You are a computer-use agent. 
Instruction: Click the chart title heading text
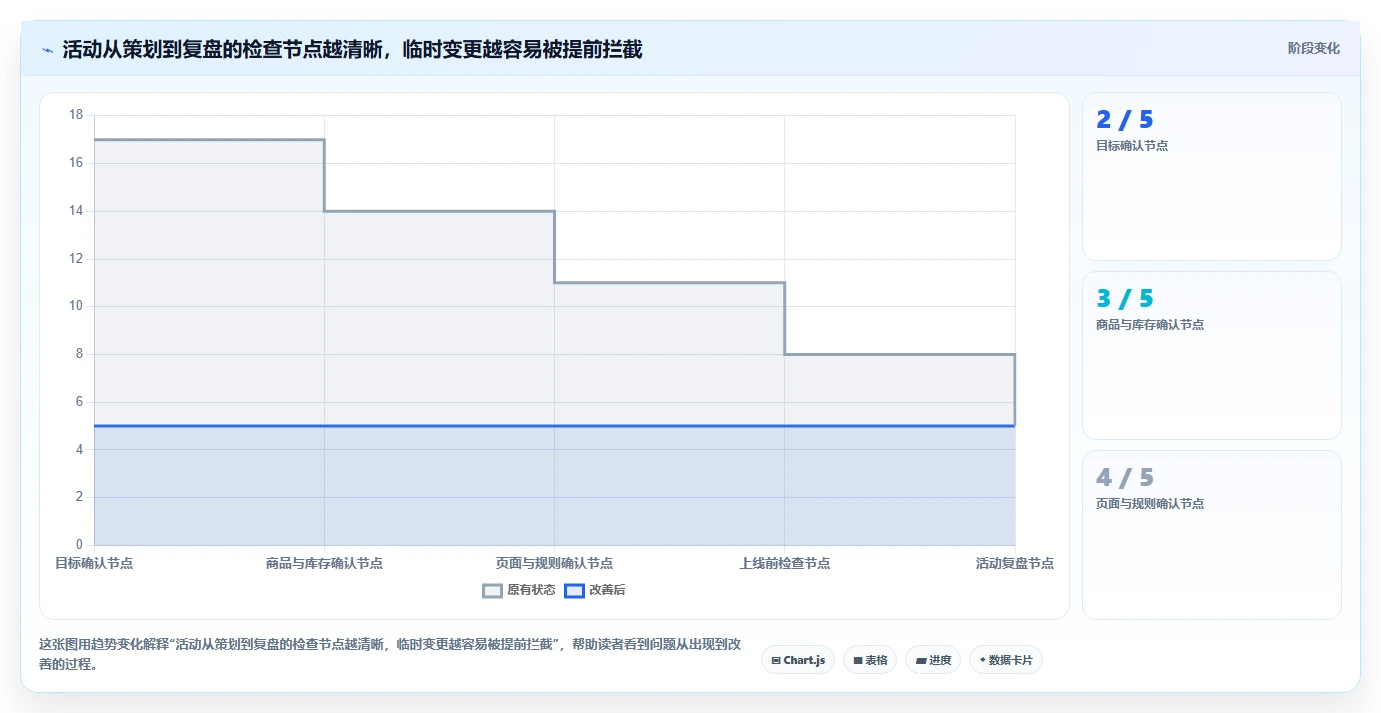point(352,49)
